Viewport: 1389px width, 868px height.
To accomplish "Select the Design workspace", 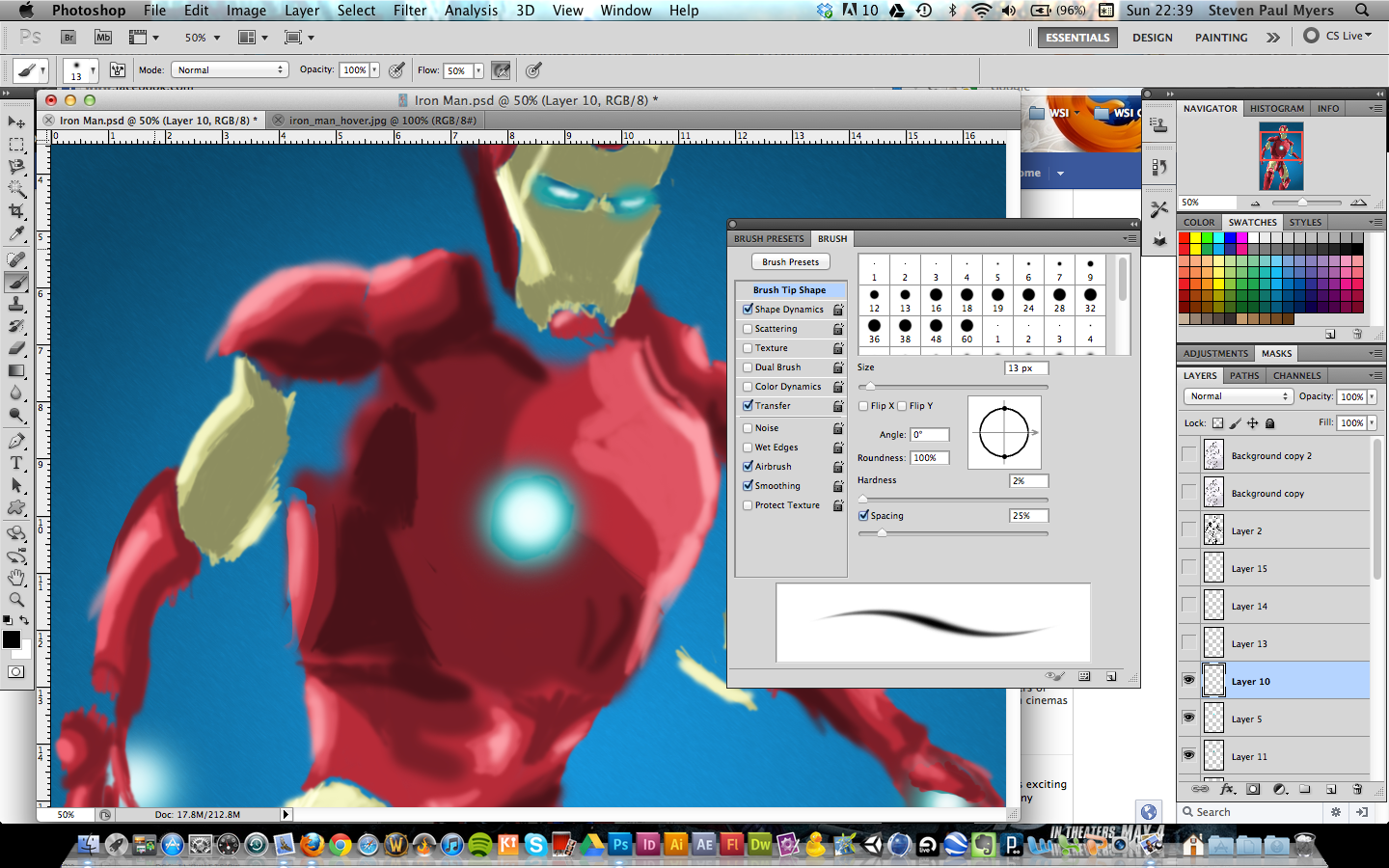I will [1153, 38].
